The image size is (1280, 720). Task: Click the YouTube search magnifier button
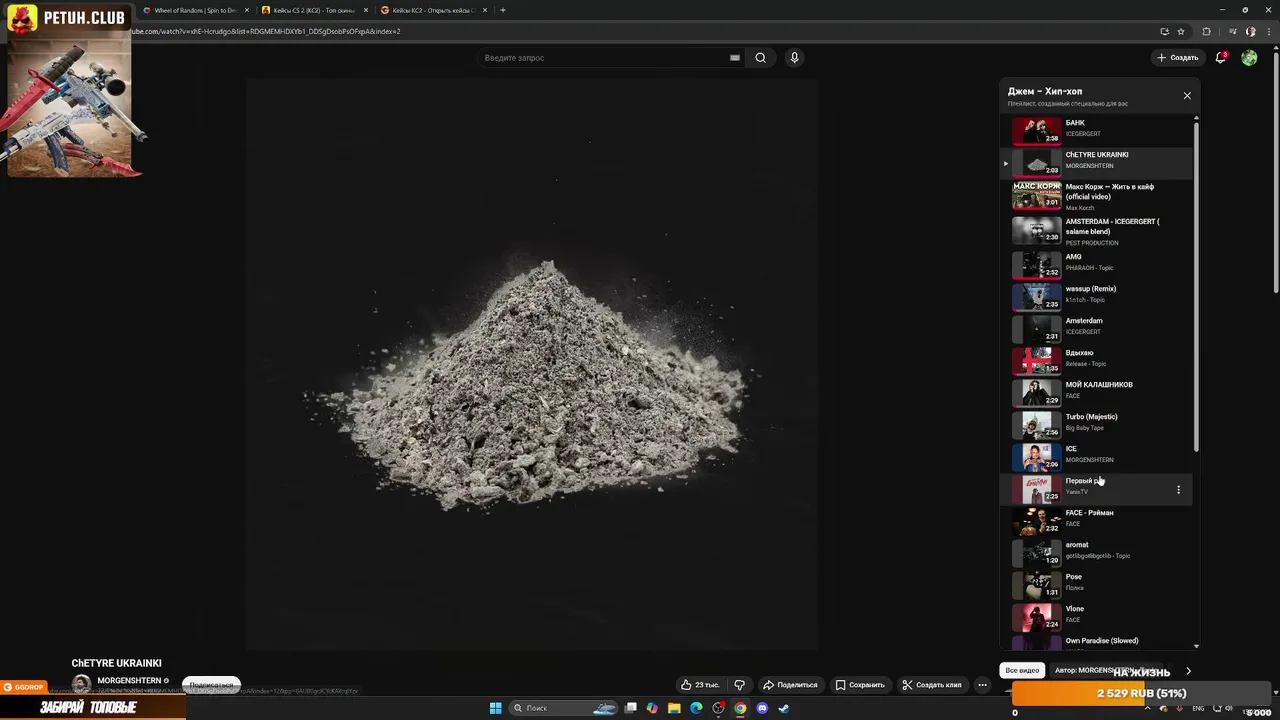[x=760, y=58]
